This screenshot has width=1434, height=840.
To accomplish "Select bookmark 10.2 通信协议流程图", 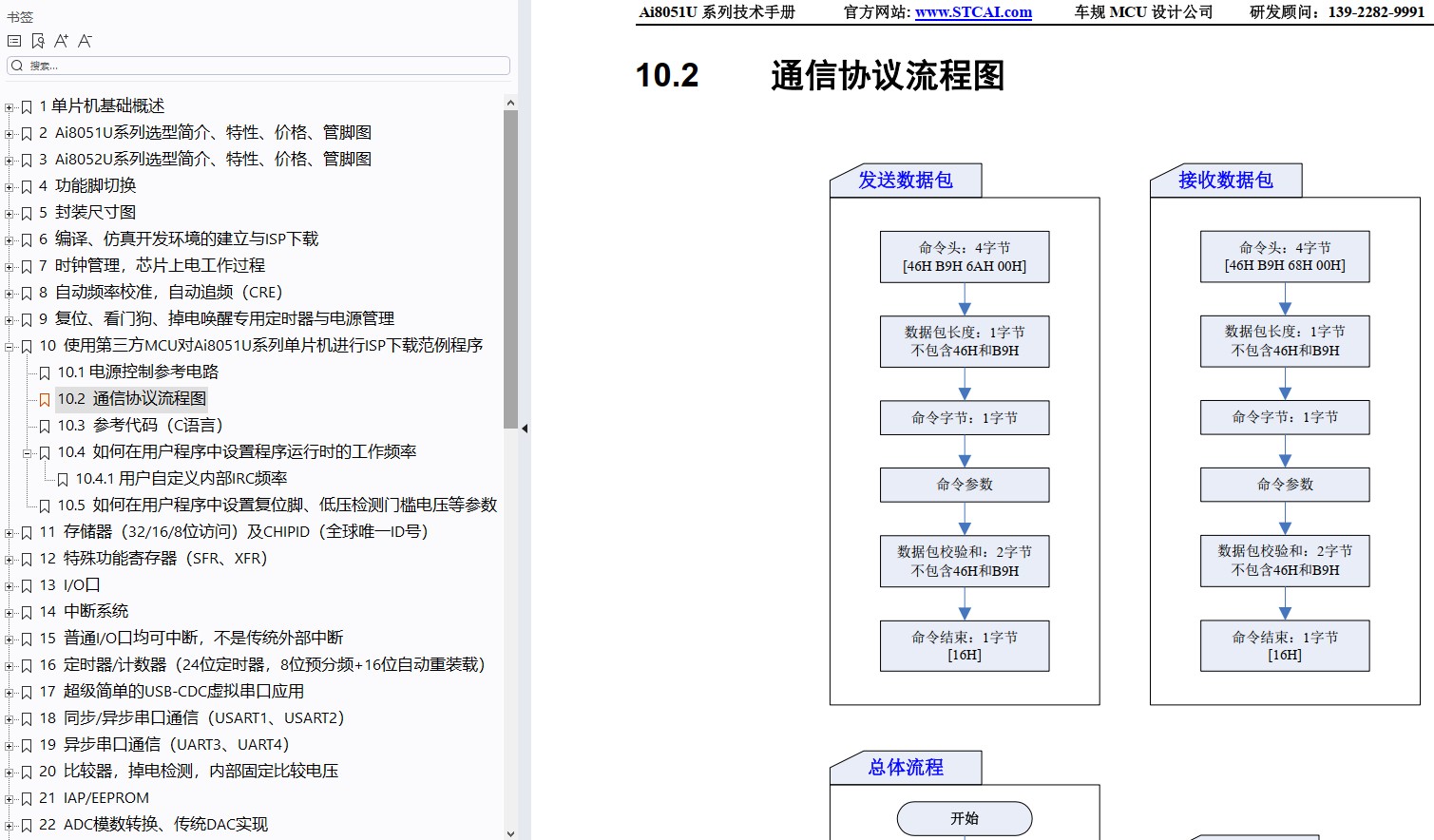I will [x=131, y=399].
